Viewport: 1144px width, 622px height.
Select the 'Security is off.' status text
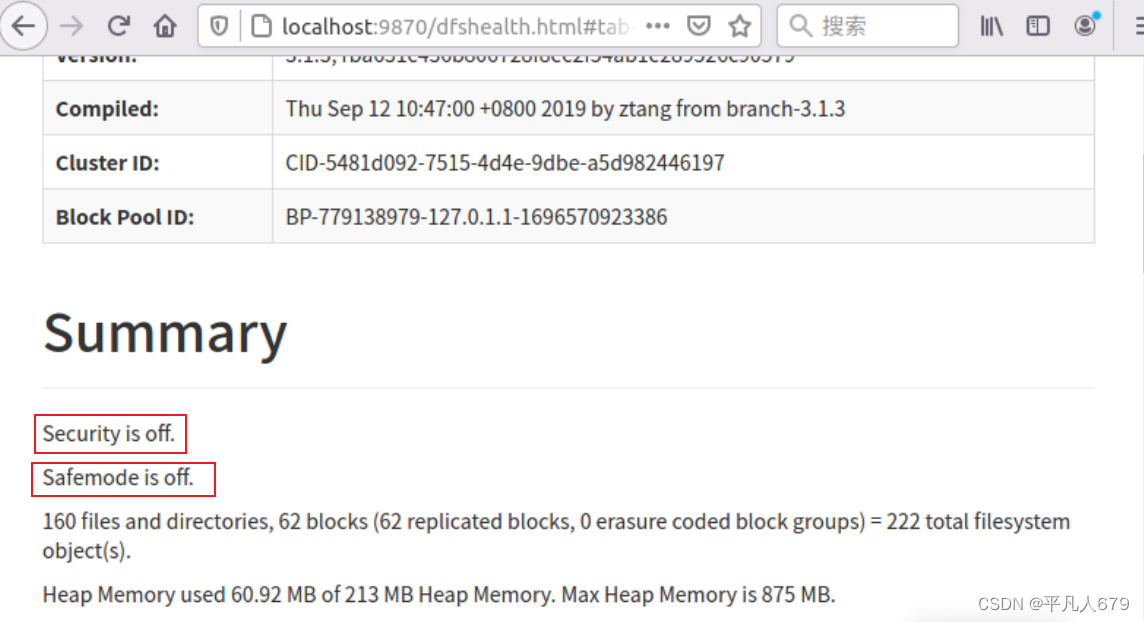110,434
